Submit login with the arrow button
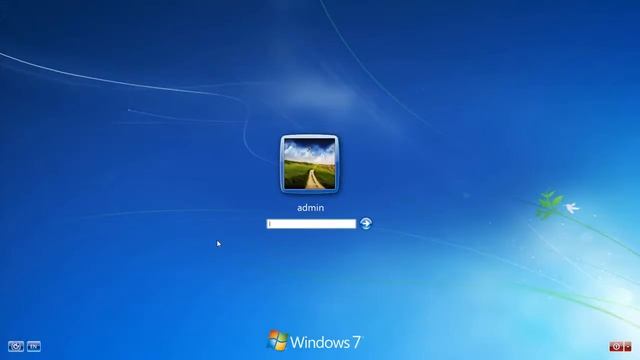The width and height of the screenshot is (640, 360). (x=366, y=223)
